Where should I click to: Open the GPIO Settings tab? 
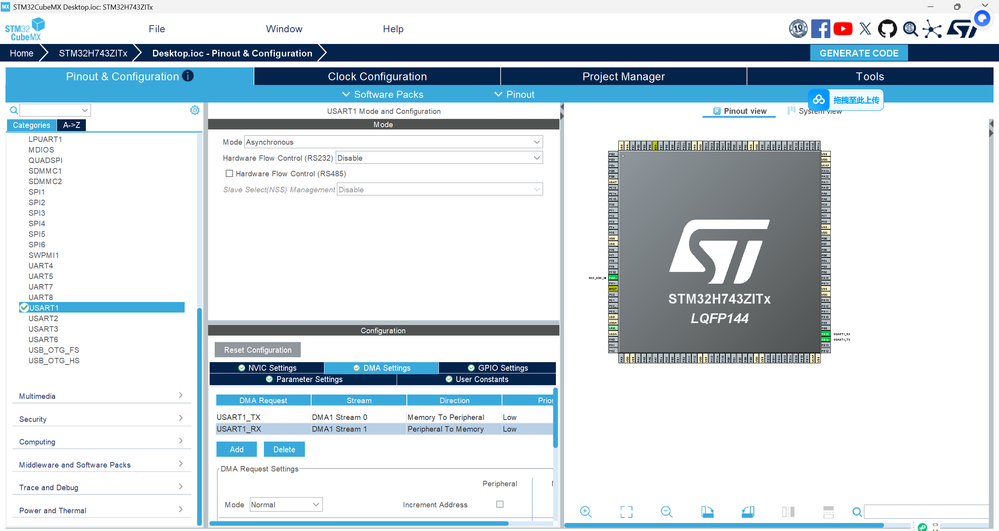498,368
